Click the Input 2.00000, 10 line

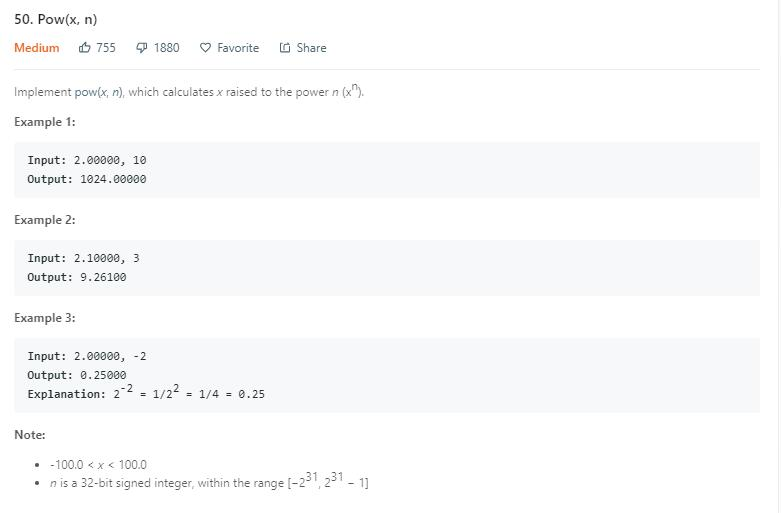point(87,160)
